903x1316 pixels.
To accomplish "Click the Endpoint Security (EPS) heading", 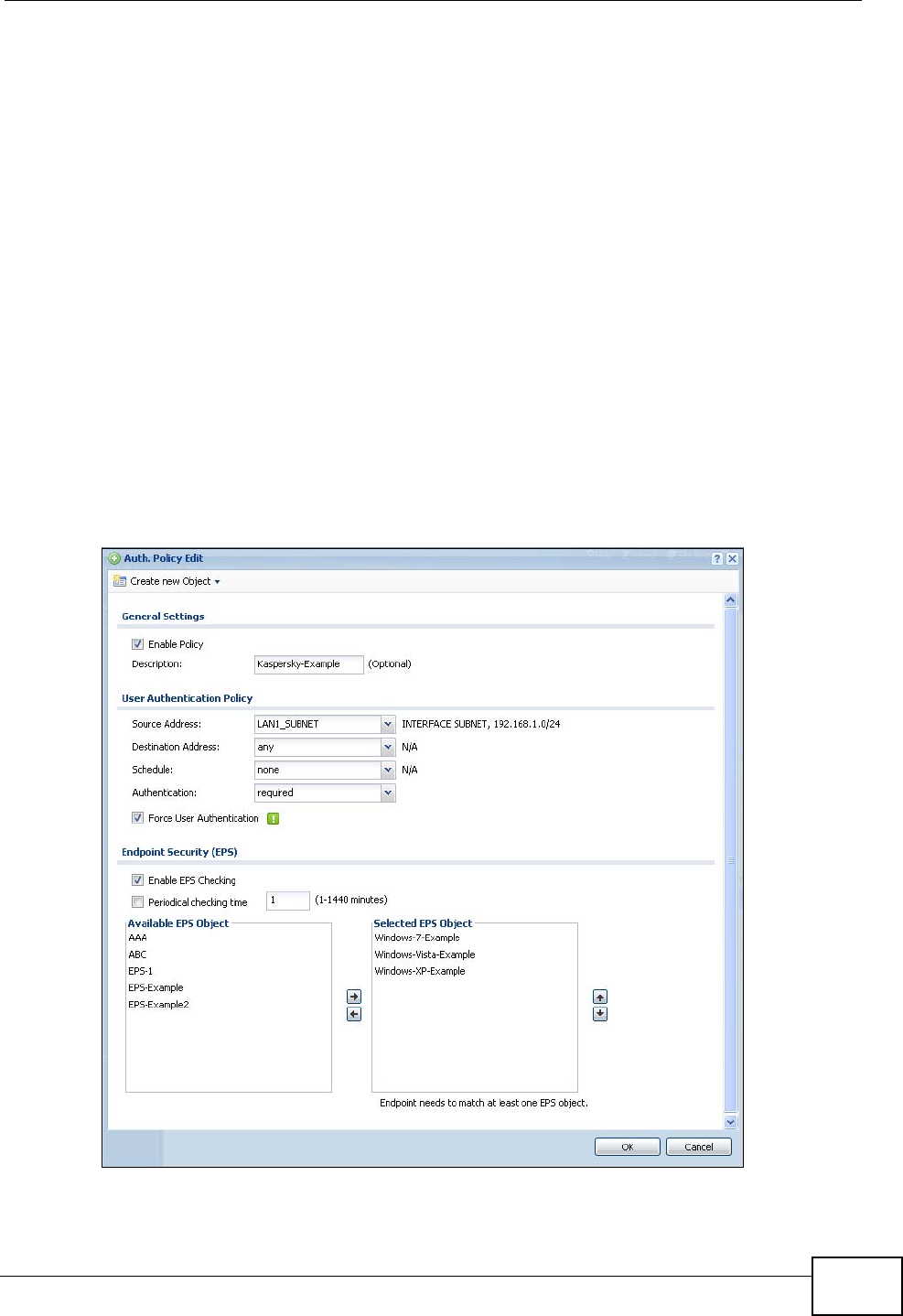I will (179, 852).
